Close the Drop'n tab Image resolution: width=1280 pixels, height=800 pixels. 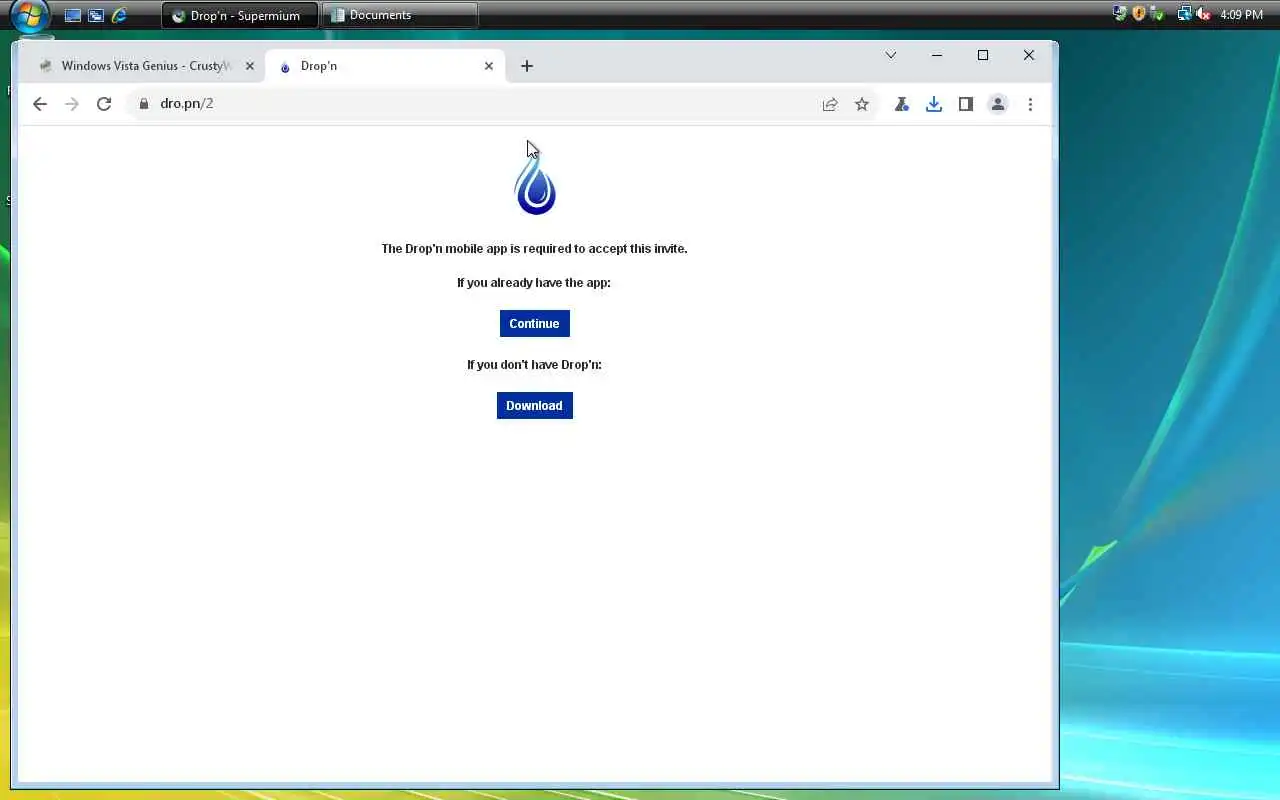click(x=489, y=66)
